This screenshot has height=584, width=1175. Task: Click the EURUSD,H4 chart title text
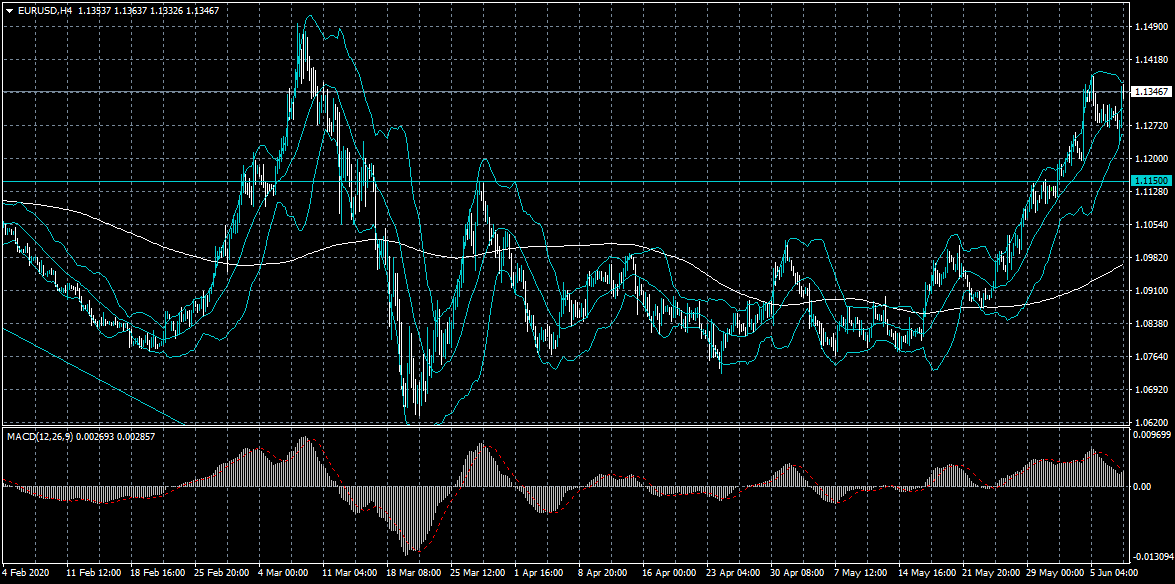pos(44,12)
